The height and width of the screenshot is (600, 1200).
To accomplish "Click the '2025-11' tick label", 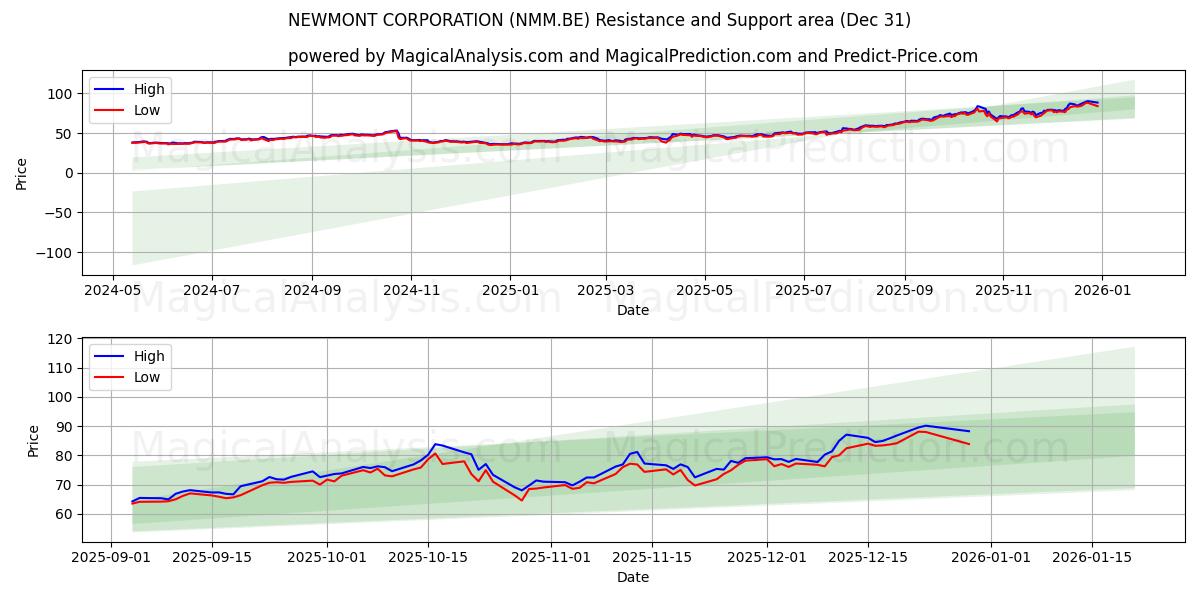I will pyautogui.click(x=1004, y=291).
